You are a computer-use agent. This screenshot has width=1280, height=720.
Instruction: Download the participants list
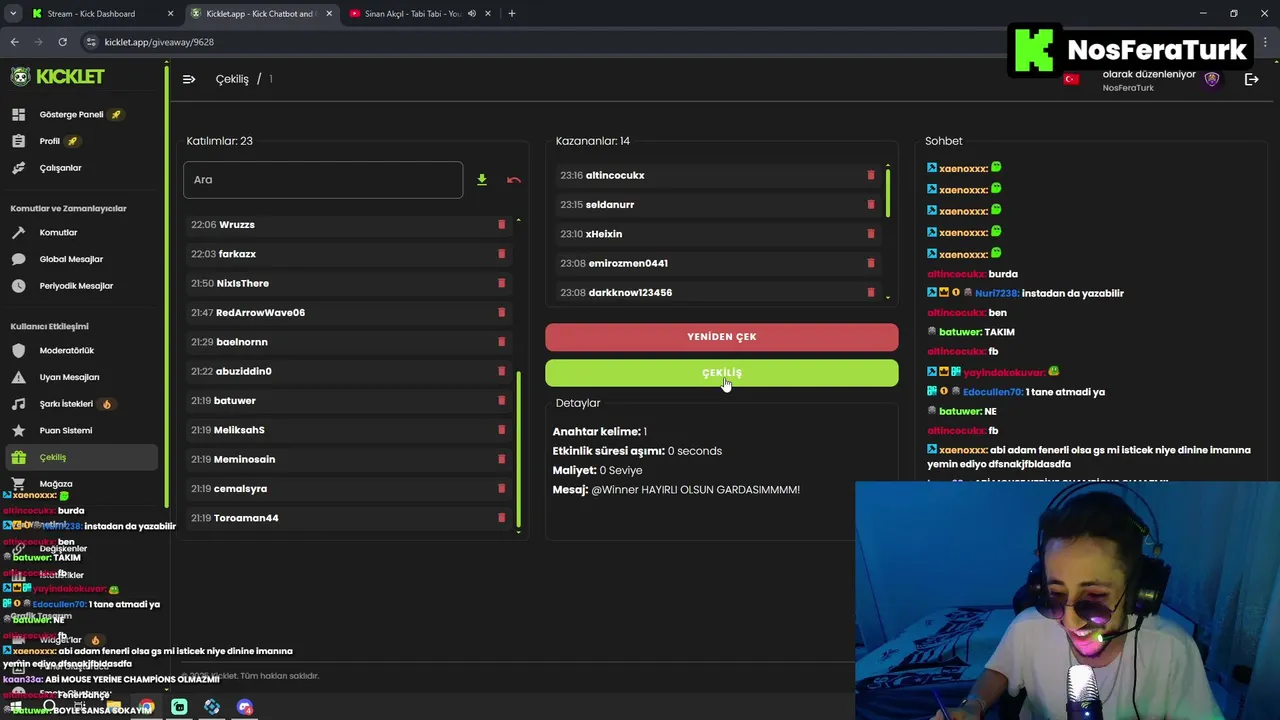481,180
